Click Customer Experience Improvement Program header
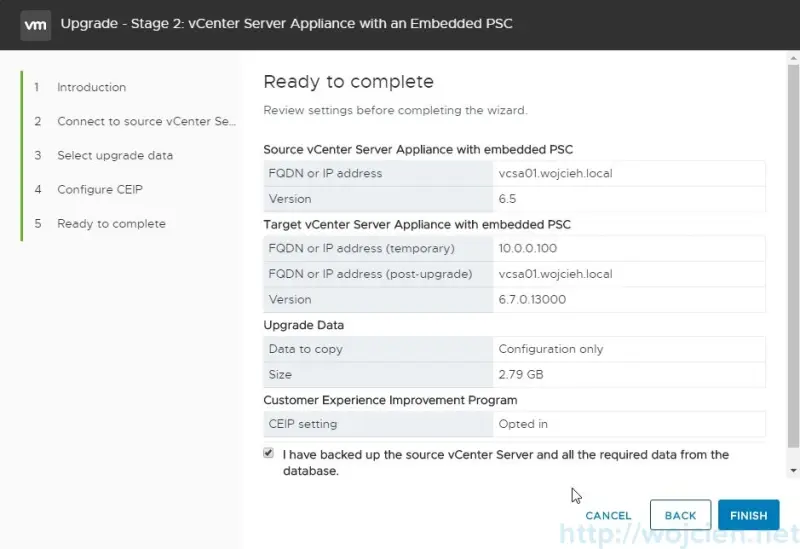 click(390, 400)
